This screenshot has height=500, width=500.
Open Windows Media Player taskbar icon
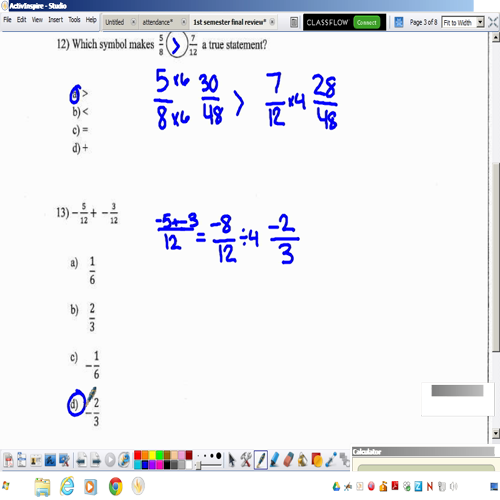tap(90, 487)
